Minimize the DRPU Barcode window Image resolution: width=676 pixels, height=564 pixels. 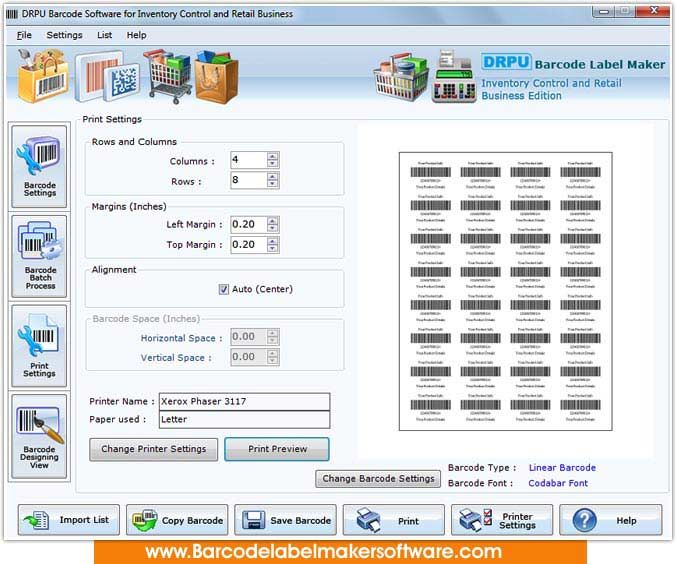[603, 11]
